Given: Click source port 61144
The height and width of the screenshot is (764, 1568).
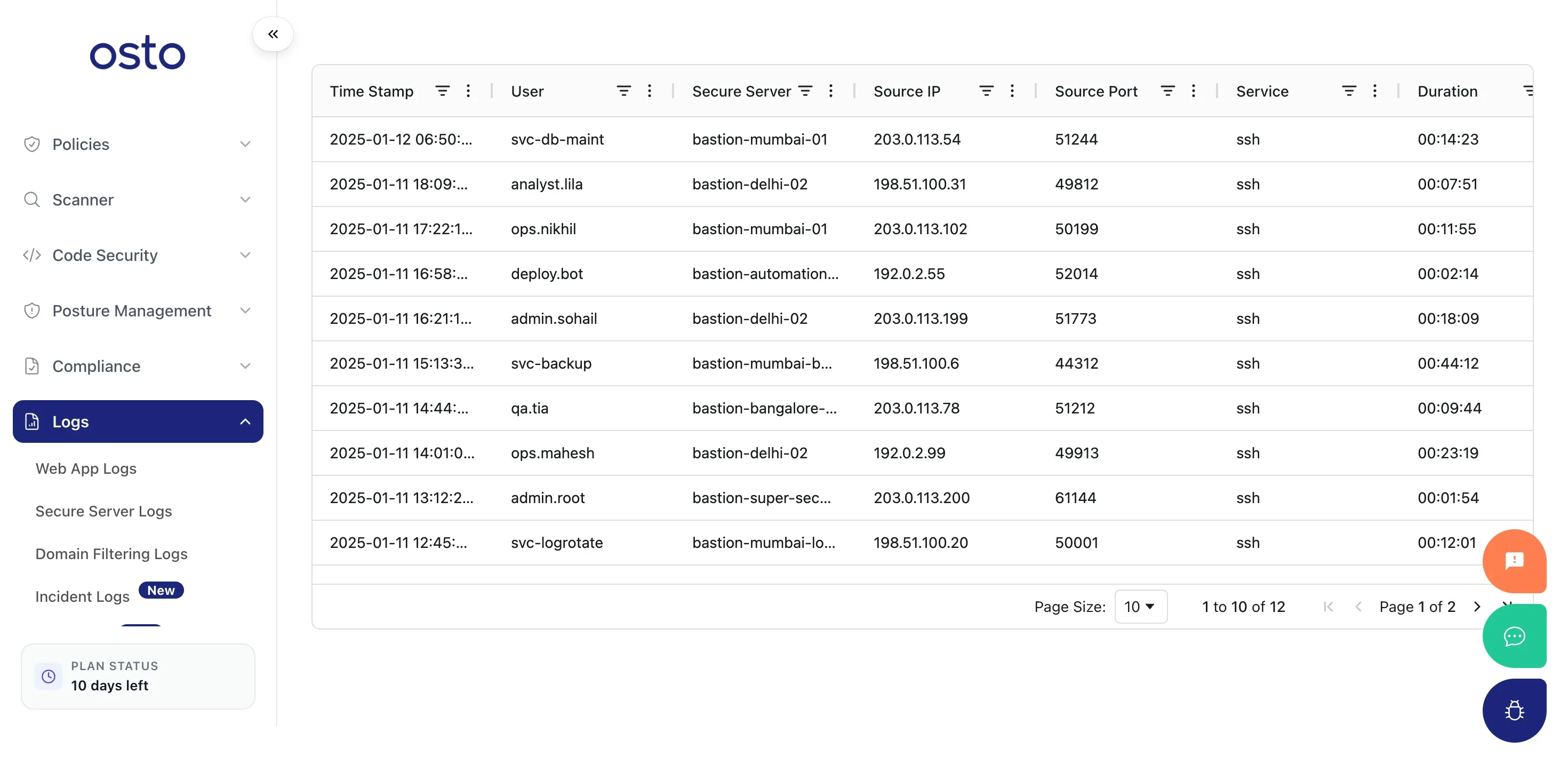Looking at the screenshot, I should coord(1075,497).
